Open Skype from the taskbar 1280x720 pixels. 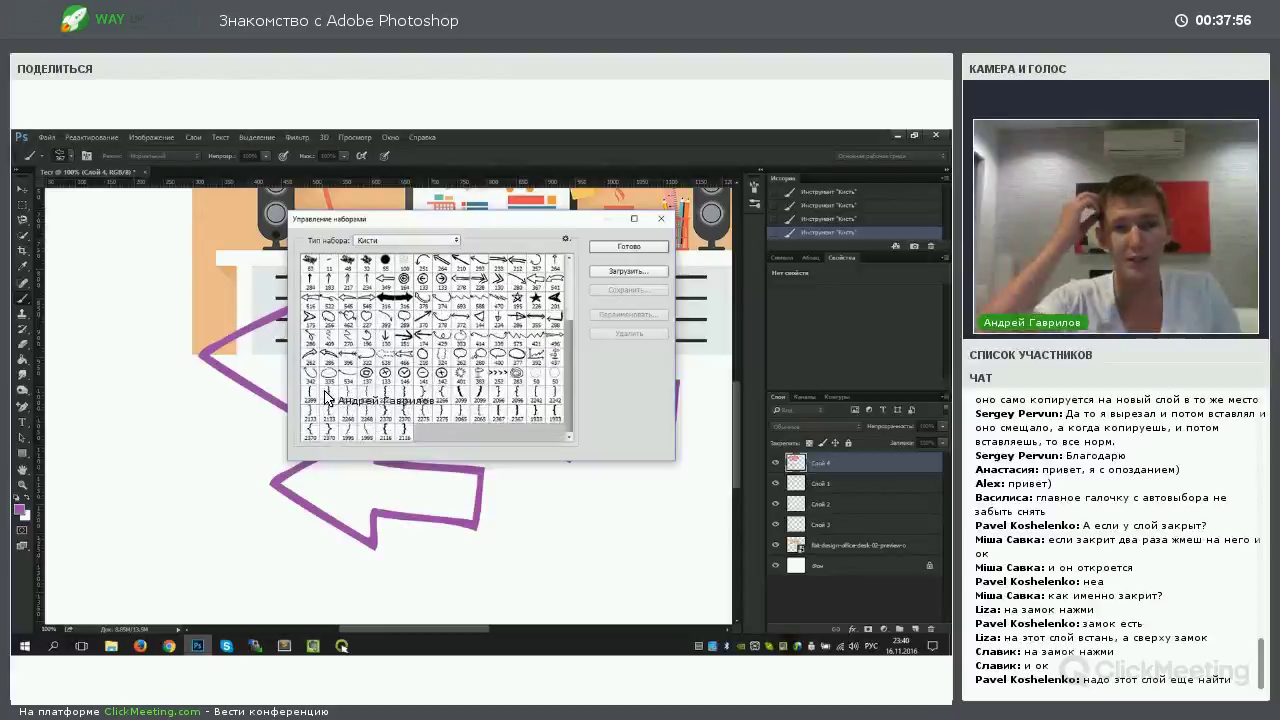pos(227,646)
